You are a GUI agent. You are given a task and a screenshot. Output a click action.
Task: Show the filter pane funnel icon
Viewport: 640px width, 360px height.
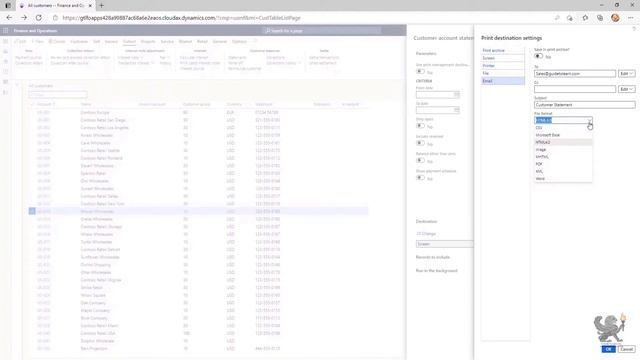click(x=17, y=85)
